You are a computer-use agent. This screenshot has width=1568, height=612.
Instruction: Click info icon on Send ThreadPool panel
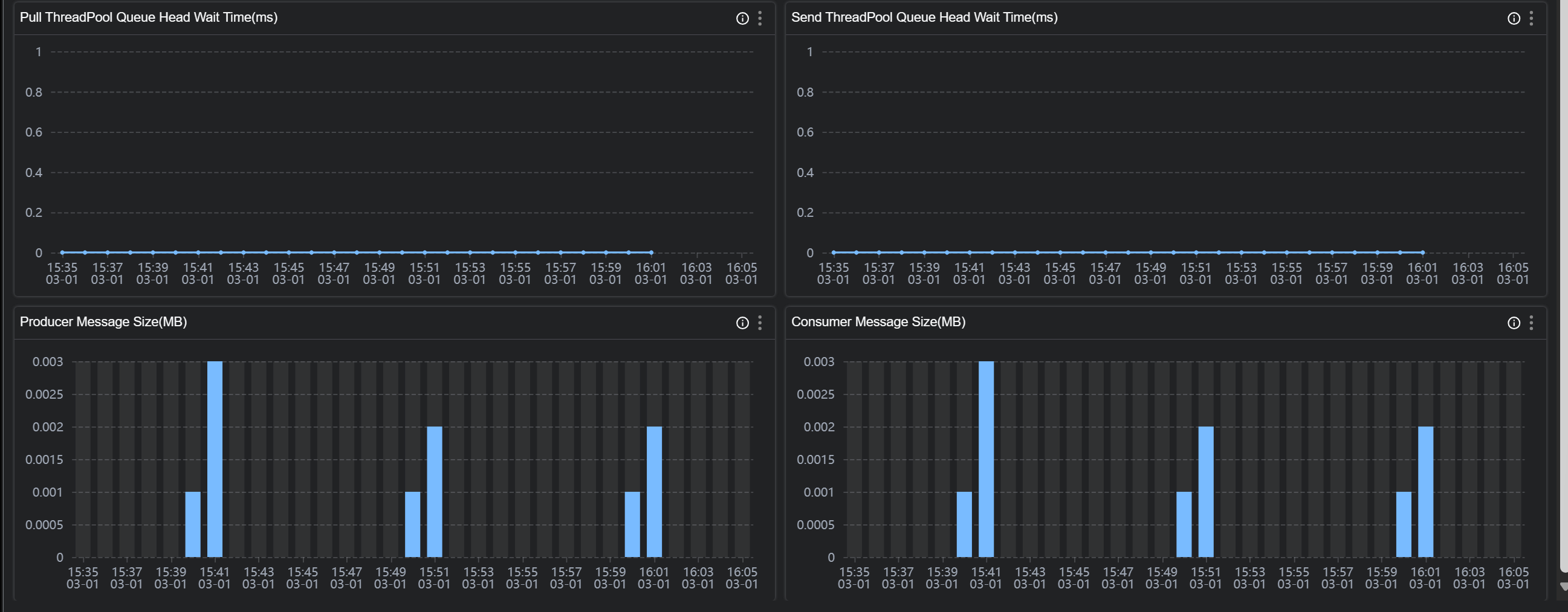tap(1513, 18)
